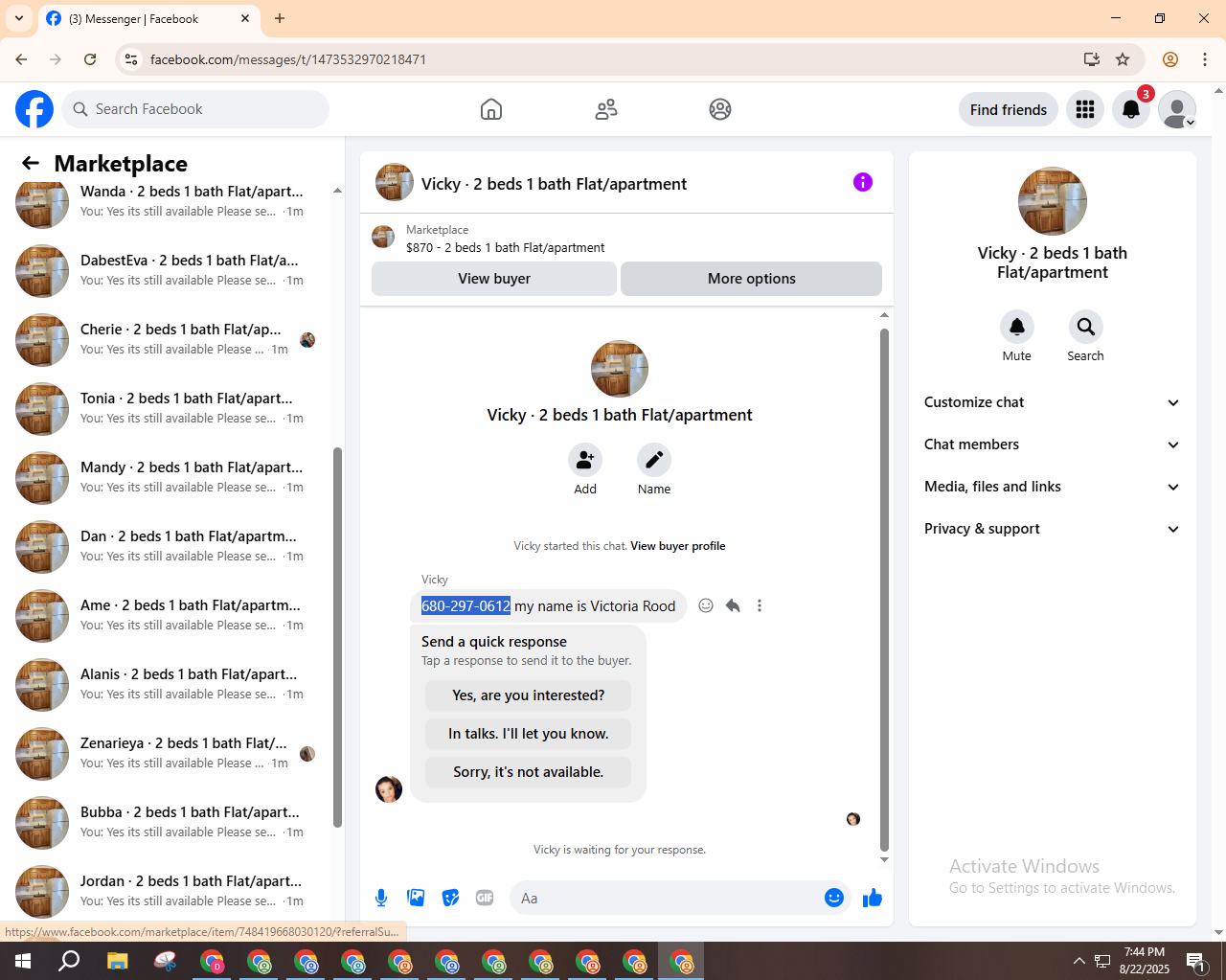Search in conversation magnifier icon
The width and height of the screenshot is (1226, 980).
tap(1086, 327)
